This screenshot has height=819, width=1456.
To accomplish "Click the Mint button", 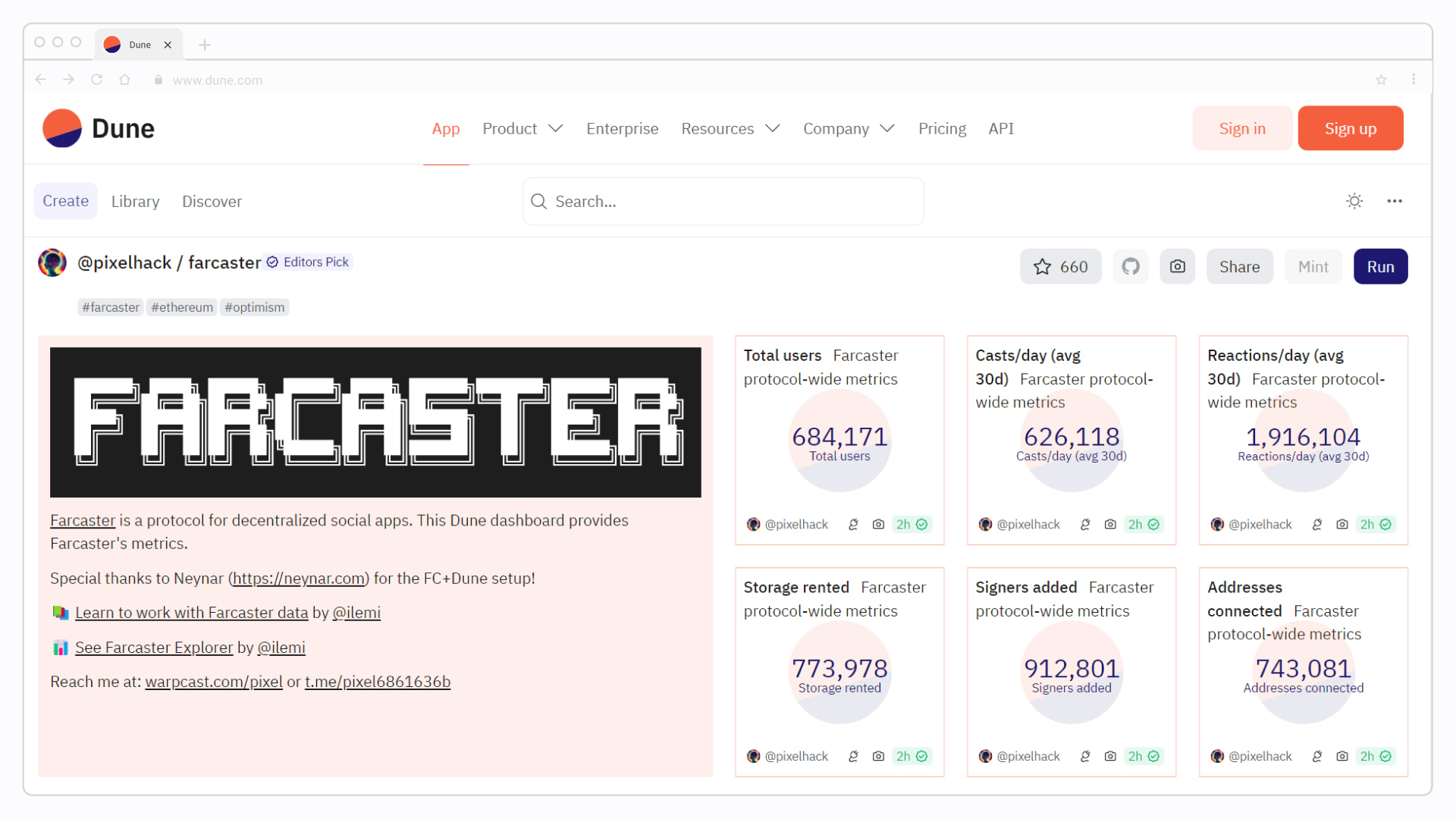I will tap(1313, 267).
